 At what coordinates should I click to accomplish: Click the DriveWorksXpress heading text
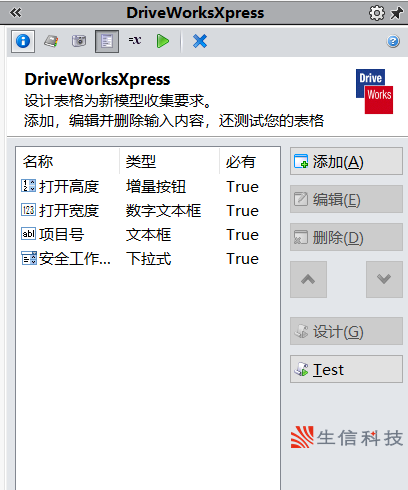[97, 80]
